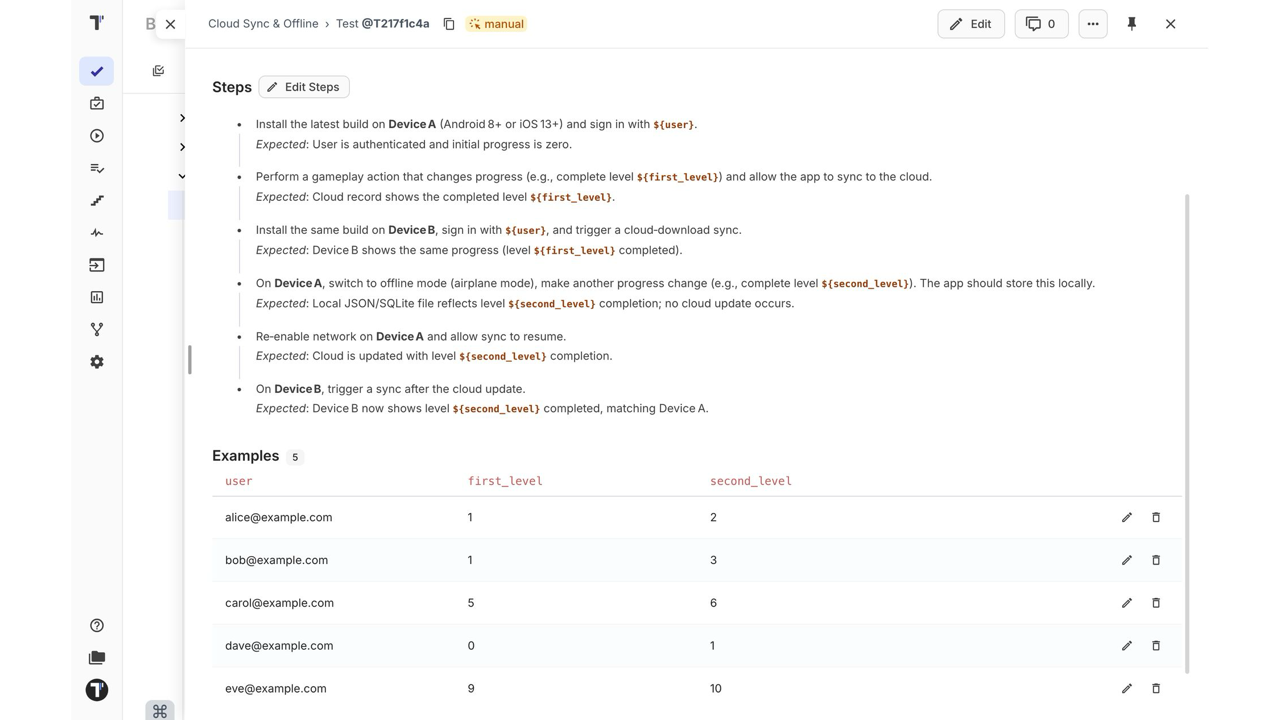The image size is (1280, 720).
Task: Select the dave@example.com cell
Action: 279,646
